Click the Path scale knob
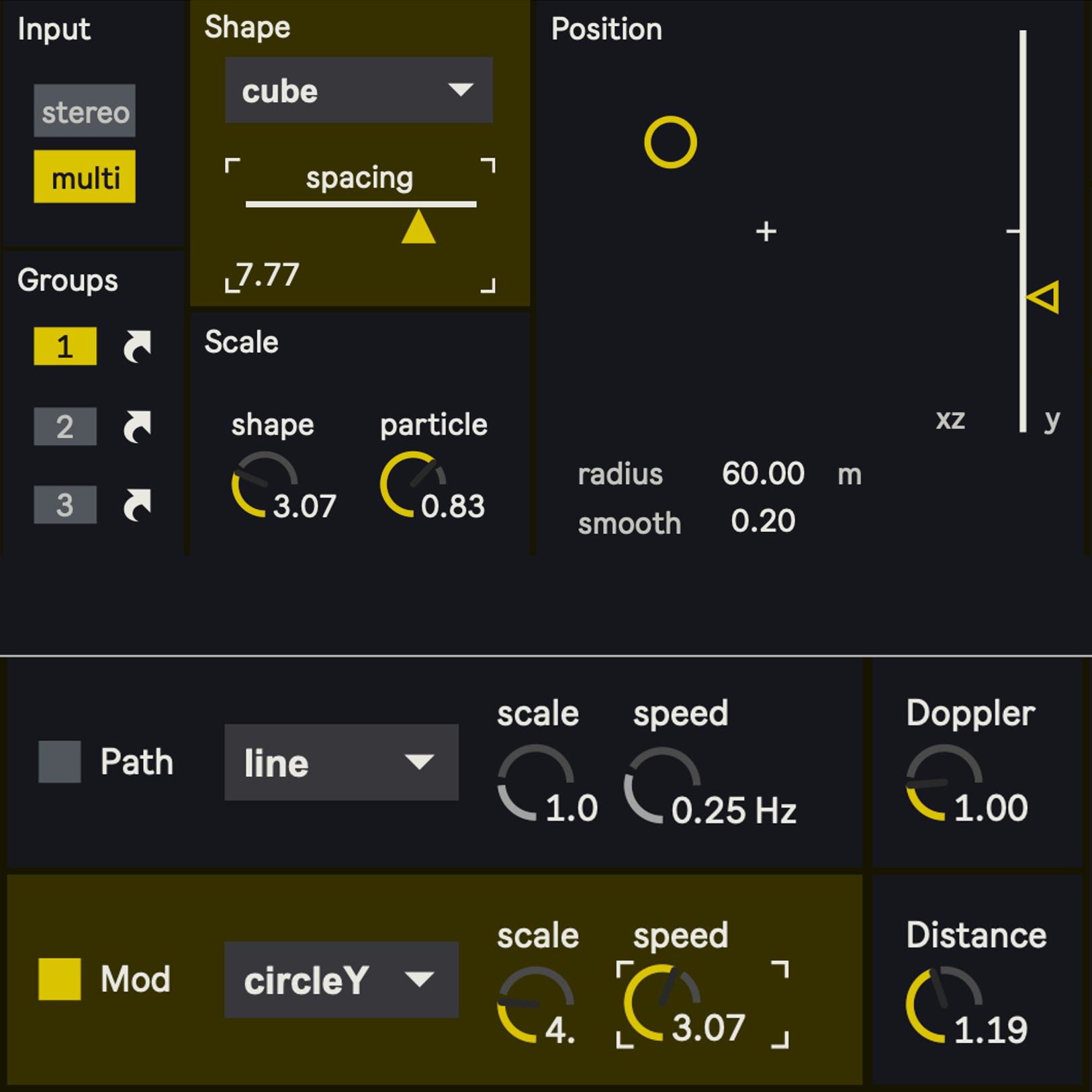 pyautogui.click(x=535, y=783)
